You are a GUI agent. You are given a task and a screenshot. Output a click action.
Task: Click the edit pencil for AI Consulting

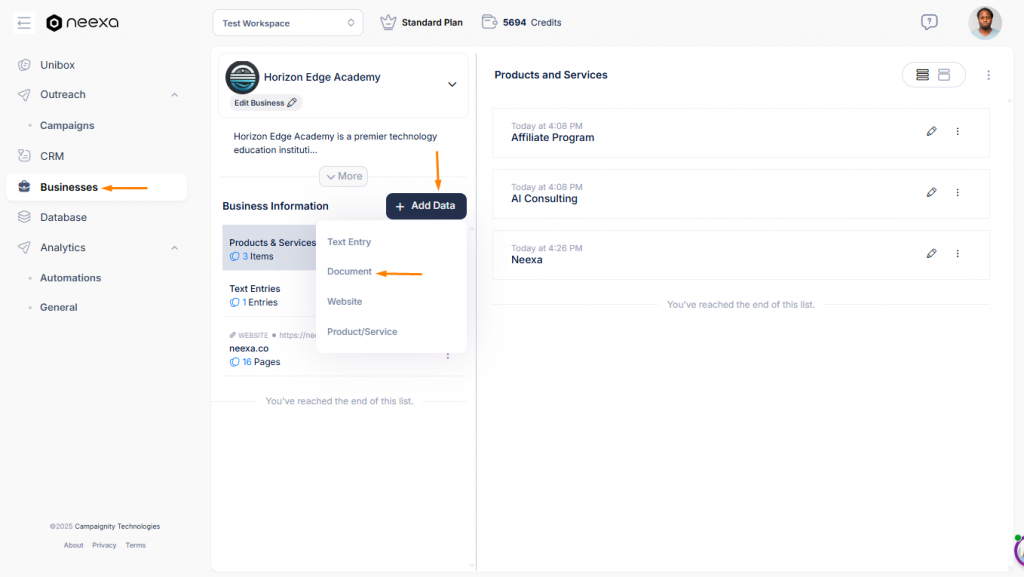click(931, 192)
